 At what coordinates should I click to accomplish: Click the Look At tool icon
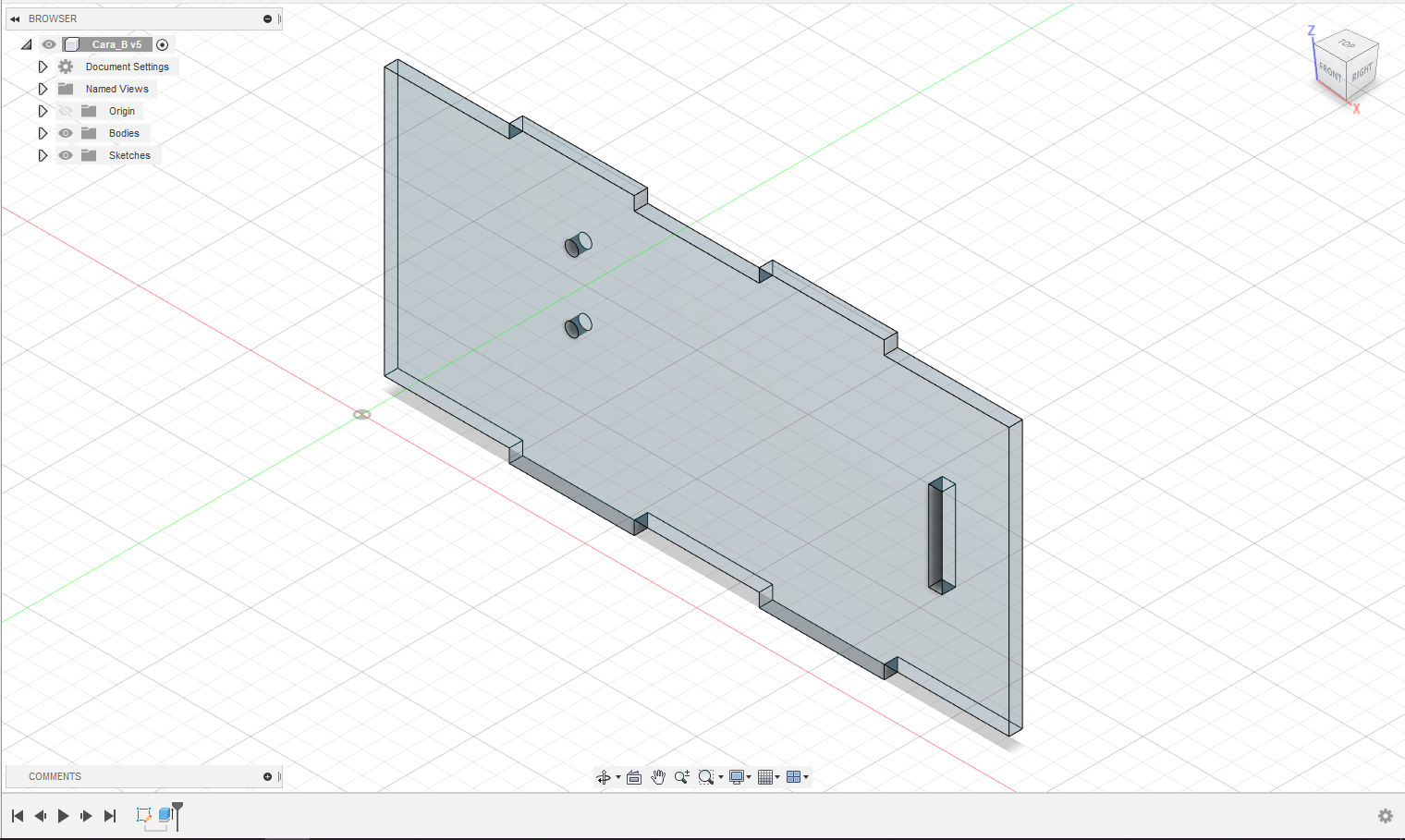click(634, 777)
